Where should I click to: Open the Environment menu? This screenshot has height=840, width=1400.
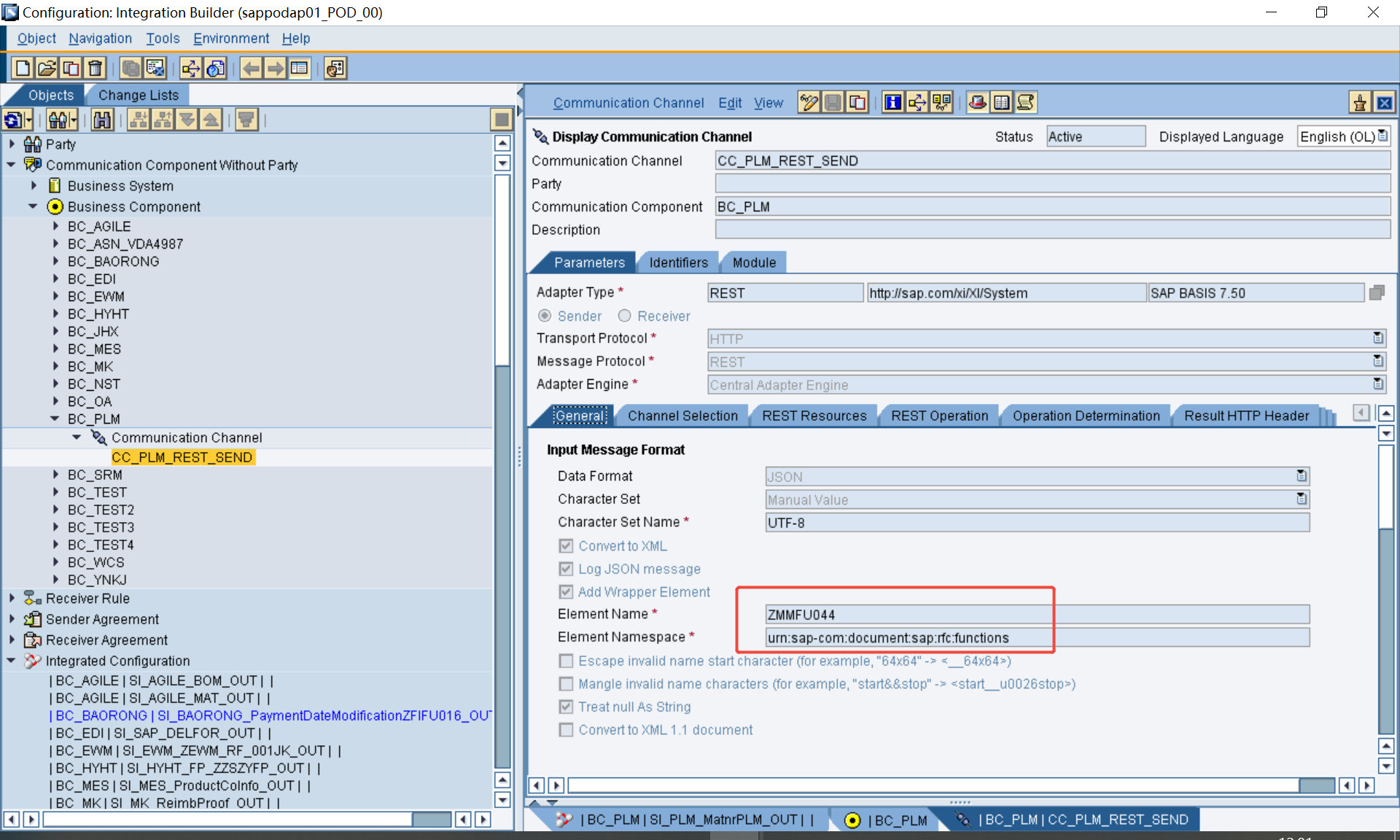tap(230, 39)
